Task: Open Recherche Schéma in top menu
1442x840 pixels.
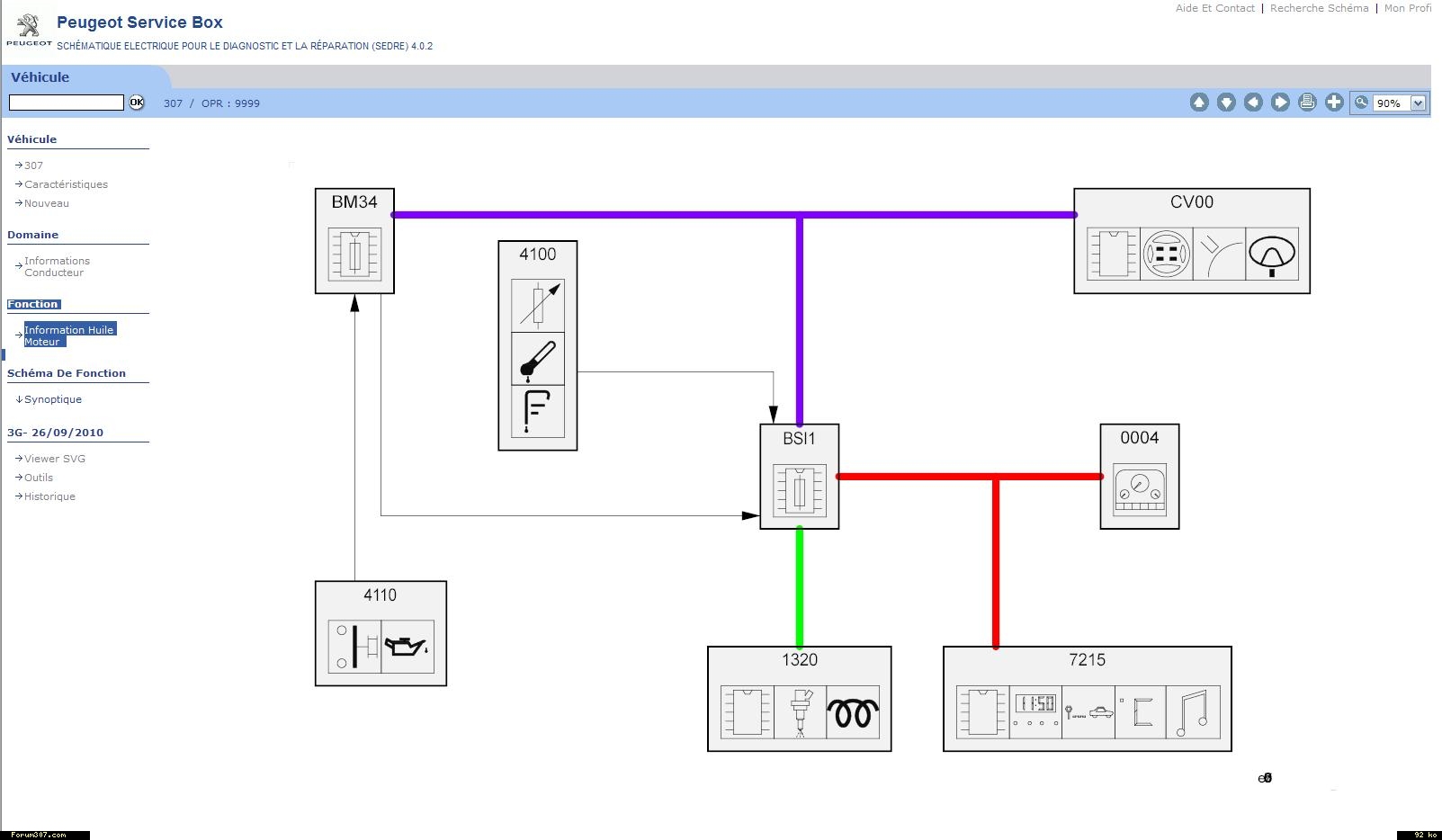Action: [x=1319, y=8]
